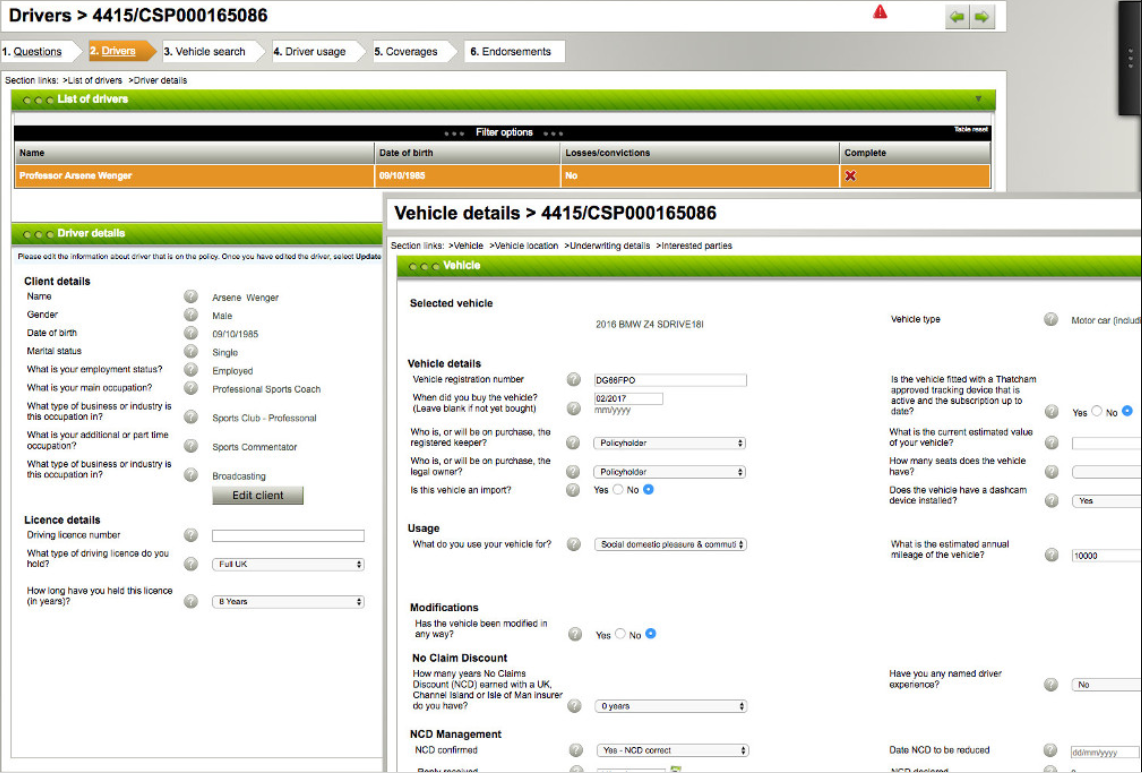Open the Coverages step
1142x773 pixels.
tap(405, 51)
